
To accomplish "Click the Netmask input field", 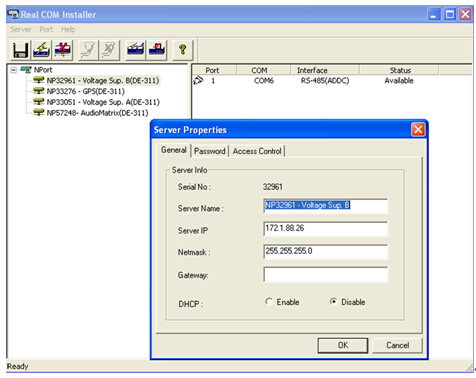I will coord(325,251).
